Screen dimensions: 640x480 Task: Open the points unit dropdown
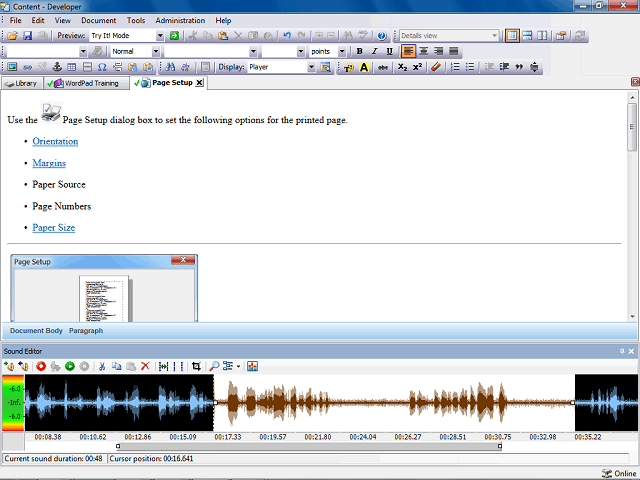tap(342, 51)
